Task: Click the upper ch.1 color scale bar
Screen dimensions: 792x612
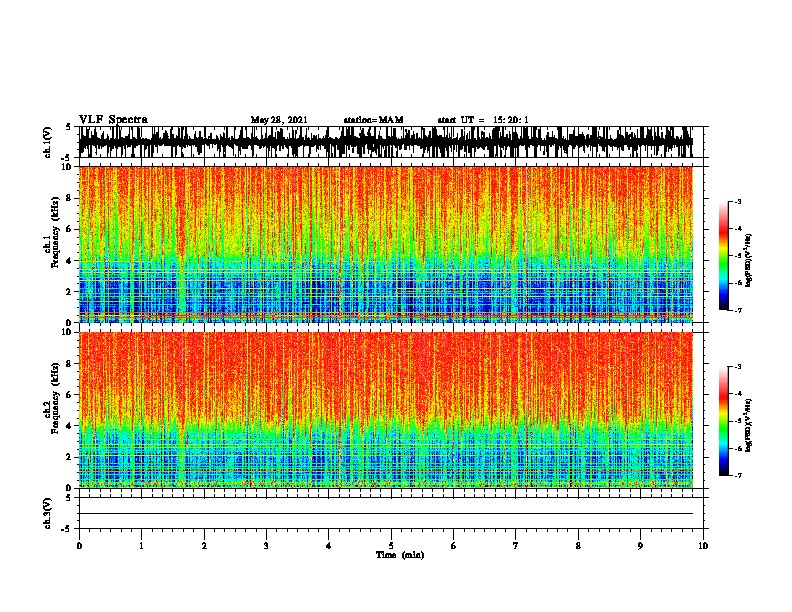Action: tap(723, 256)
